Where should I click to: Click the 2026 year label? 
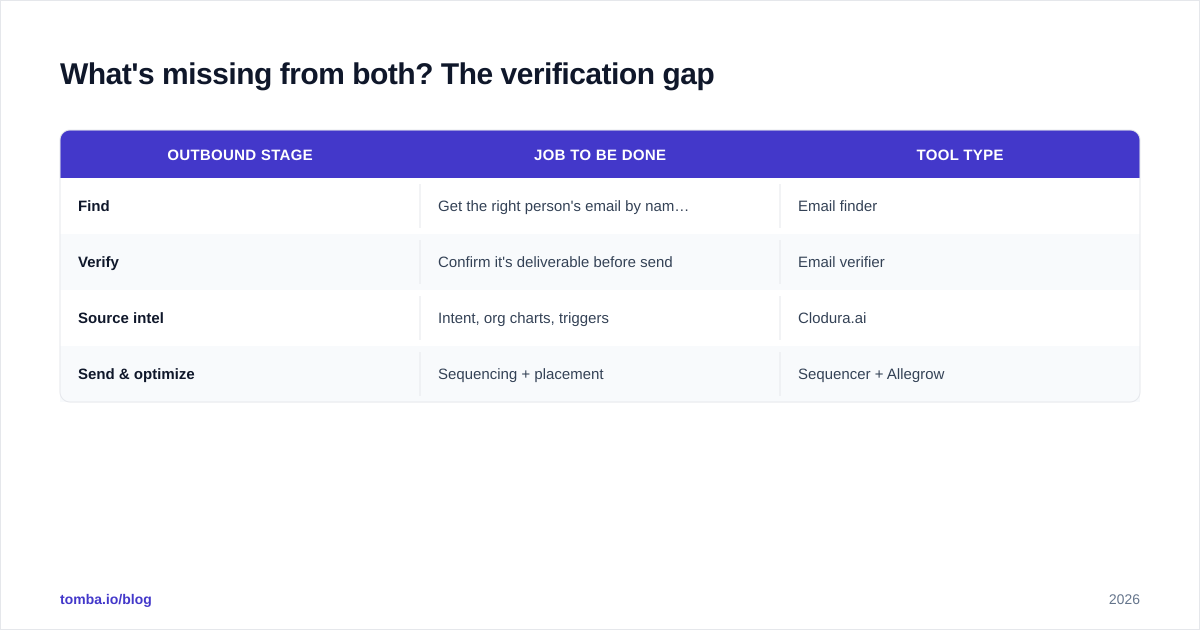(1124, 599)
